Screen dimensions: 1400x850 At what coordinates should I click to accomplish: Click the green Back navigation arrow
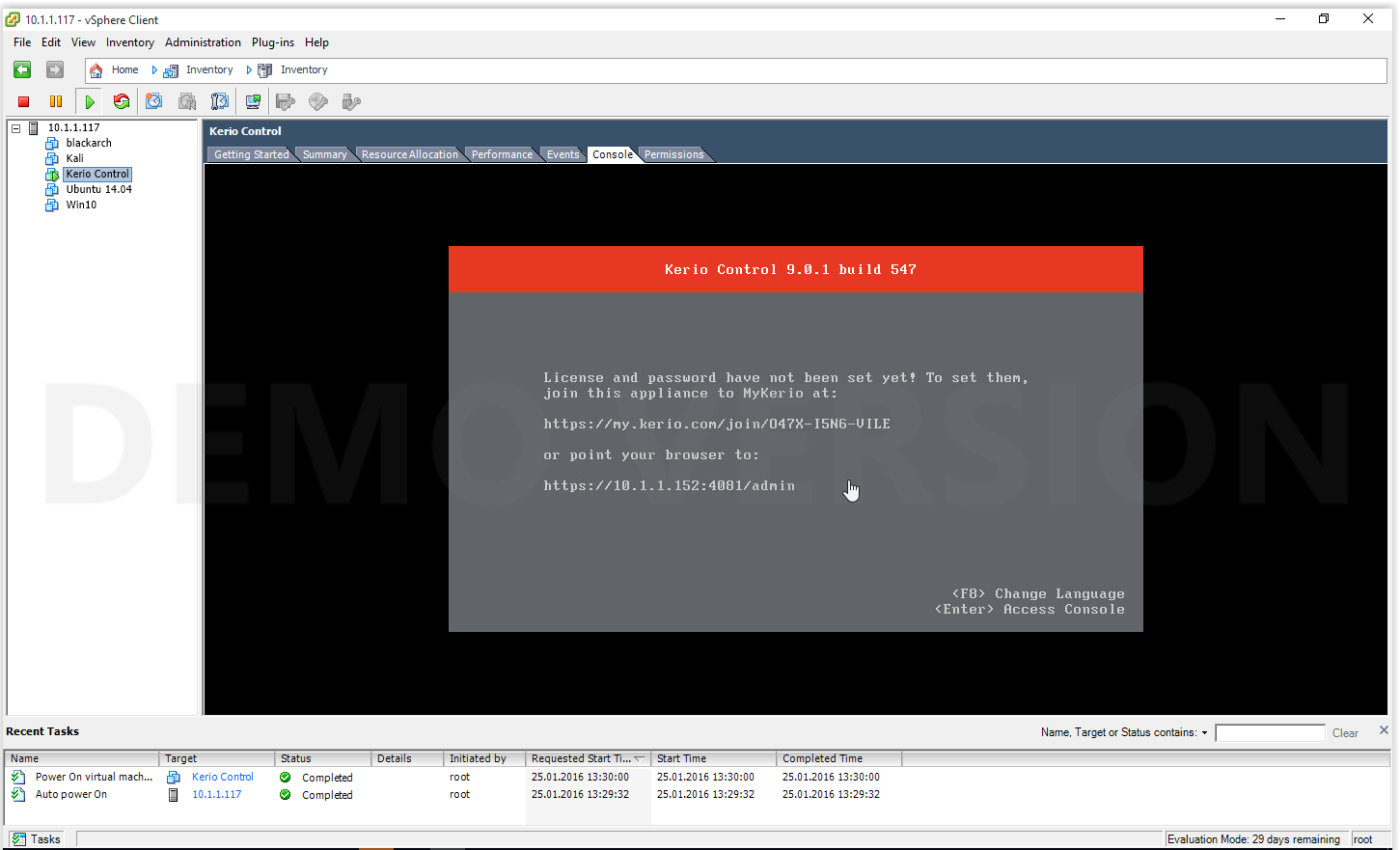pos(22,69)
